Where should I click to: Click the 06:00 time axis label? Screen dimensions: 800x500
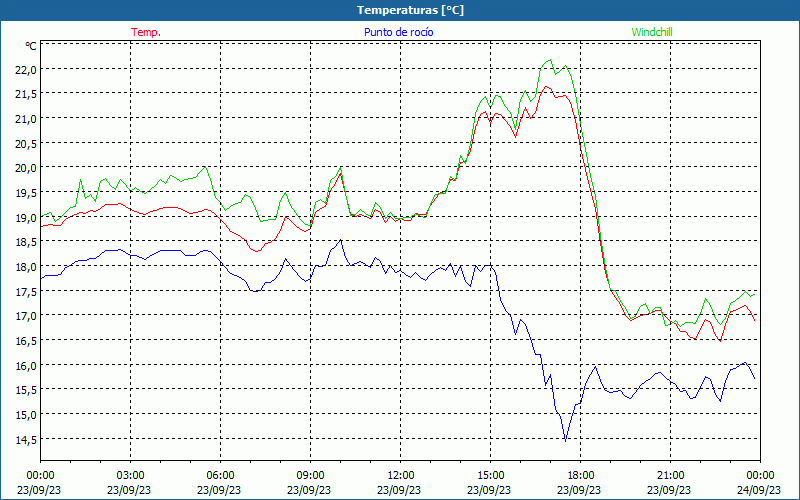coord(220,476)
